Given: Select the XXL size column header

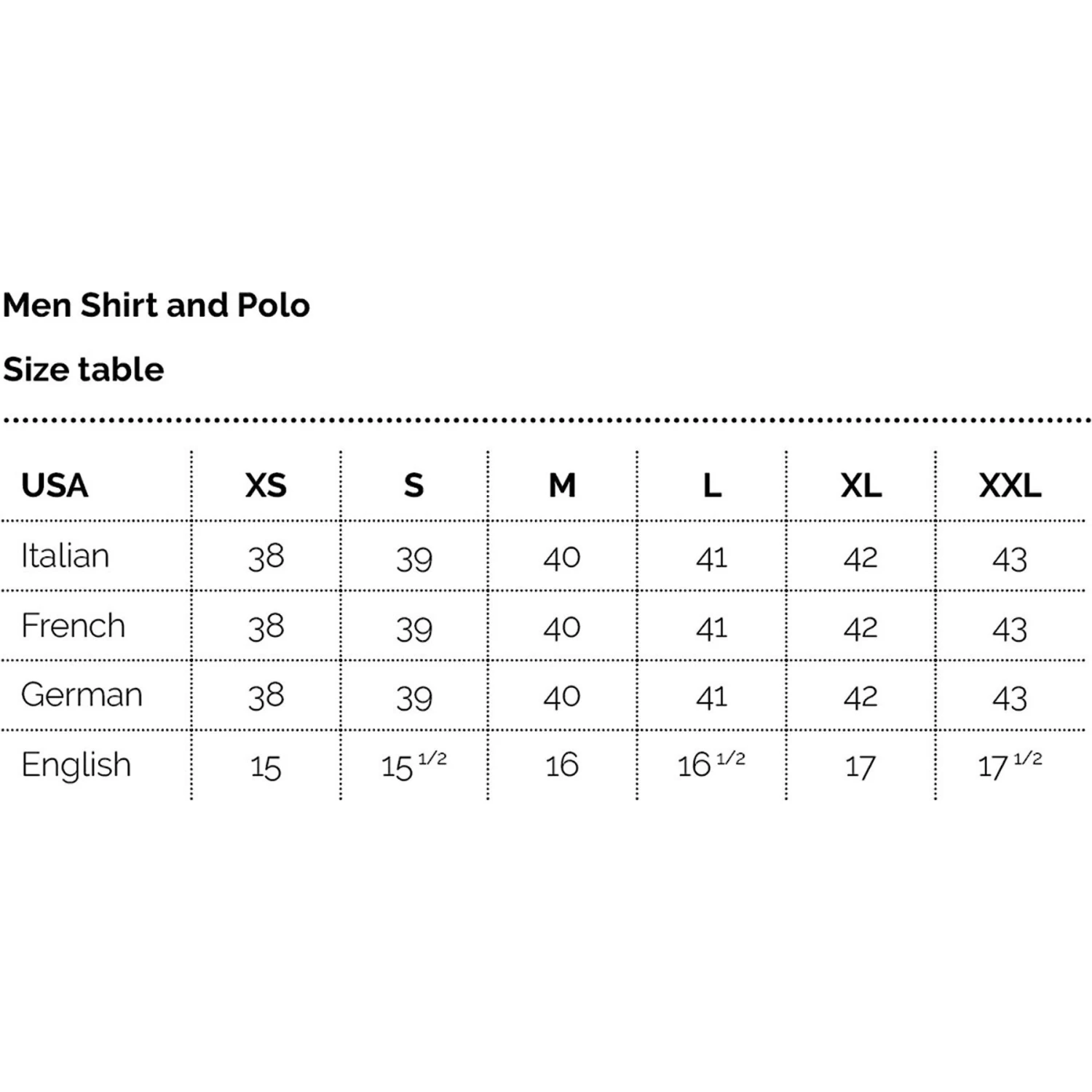Looking at the screenshot, I should click(1010, 486).
